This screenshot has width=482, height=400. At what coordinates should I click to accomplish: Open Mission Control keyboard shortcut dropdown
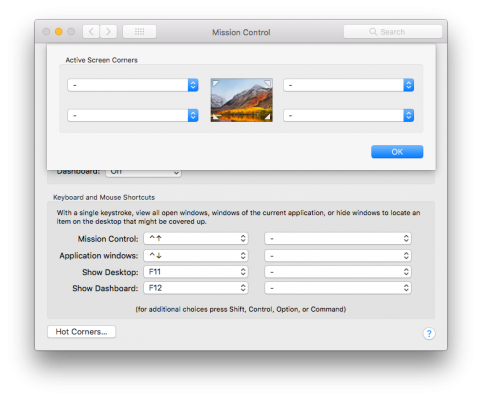tap(196, 238)
